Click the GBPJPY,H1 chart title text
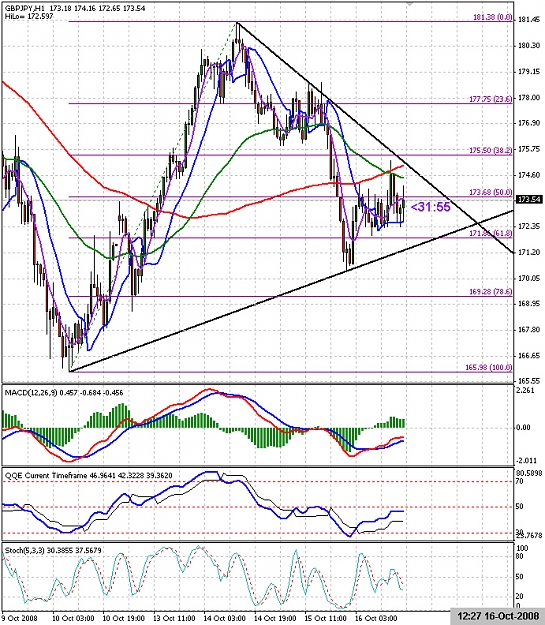 click(25, 8)
